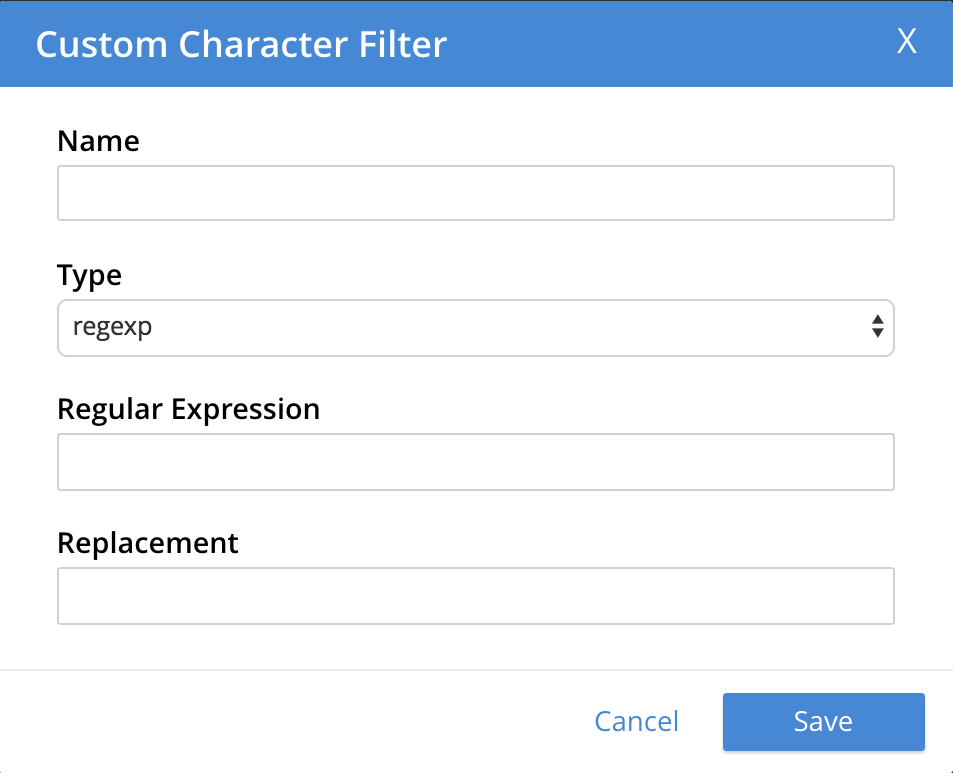Click the left edge of the Type combo box
This screenshot has height=773, width=953.
tap(65, 328)
